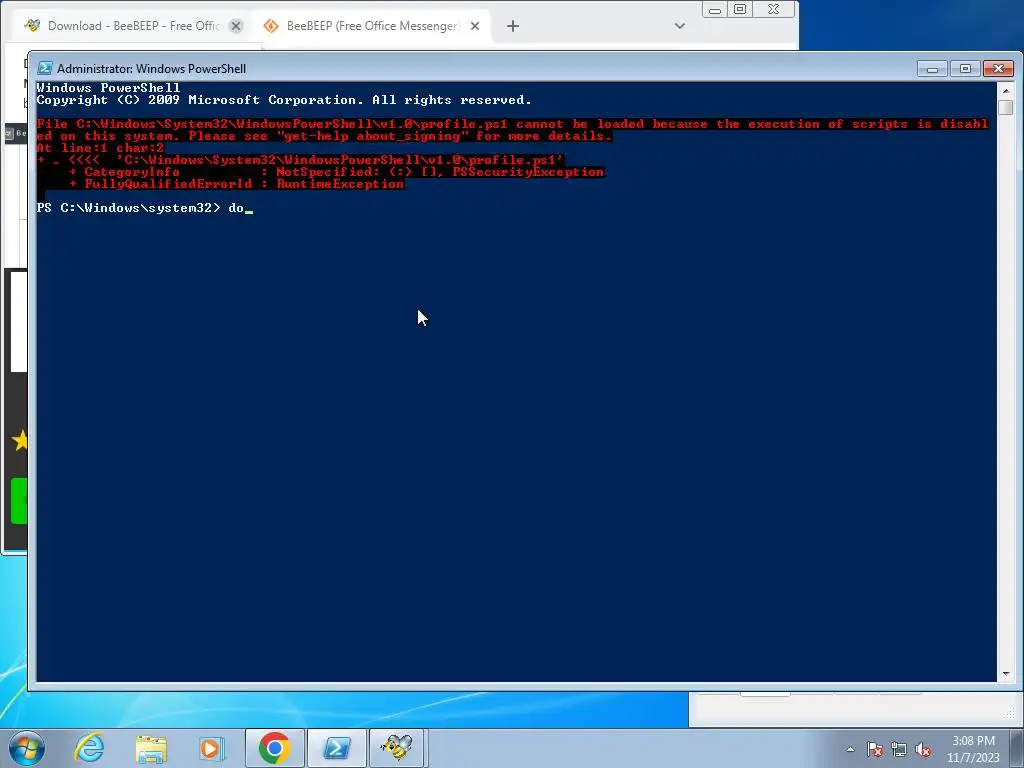Click the 'FullyQualifiedErrorId : RuntimeException' line
Screen dimensions: 1024x768
236,184
